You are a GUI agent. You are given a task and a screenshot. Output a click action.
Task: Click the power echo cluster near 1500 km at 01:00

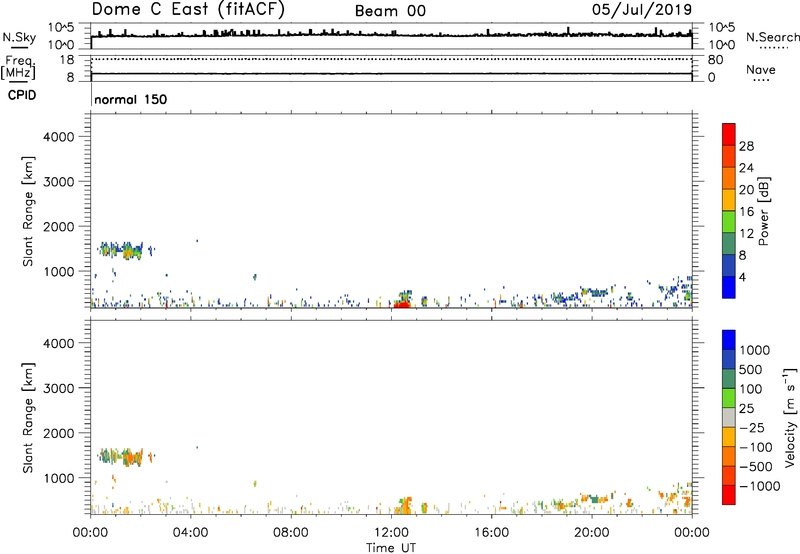point(122,250)
